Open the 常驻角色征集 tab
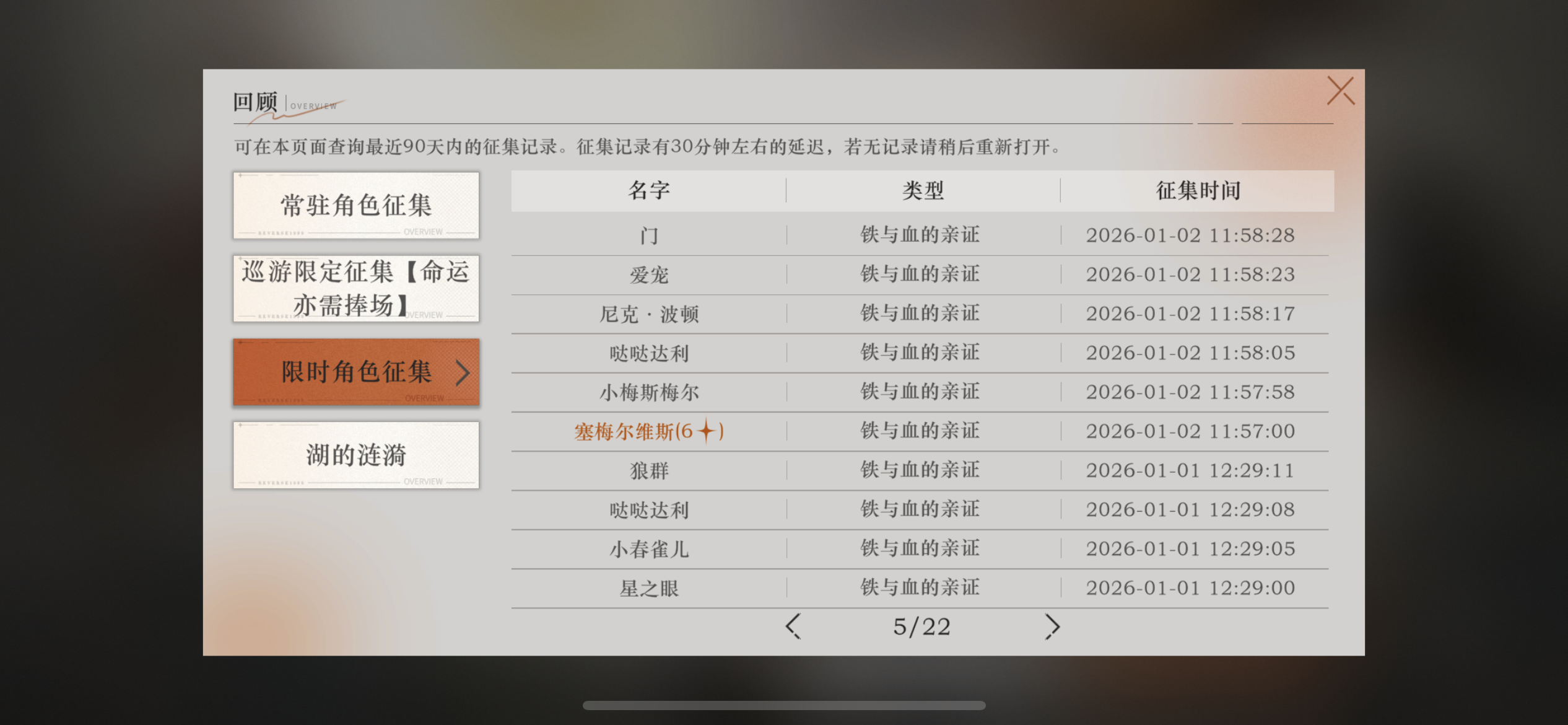 pos(356,205)
